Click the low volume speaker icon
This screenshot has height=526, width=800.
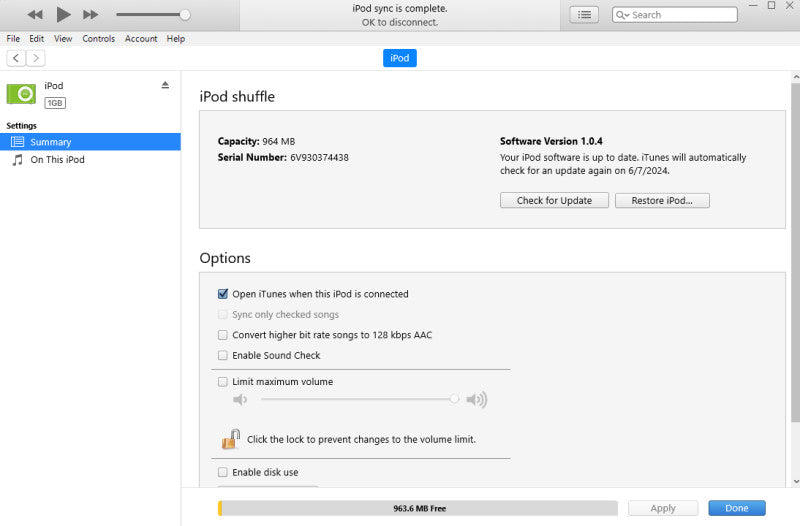pyautogui.click(x=240, y=399)
